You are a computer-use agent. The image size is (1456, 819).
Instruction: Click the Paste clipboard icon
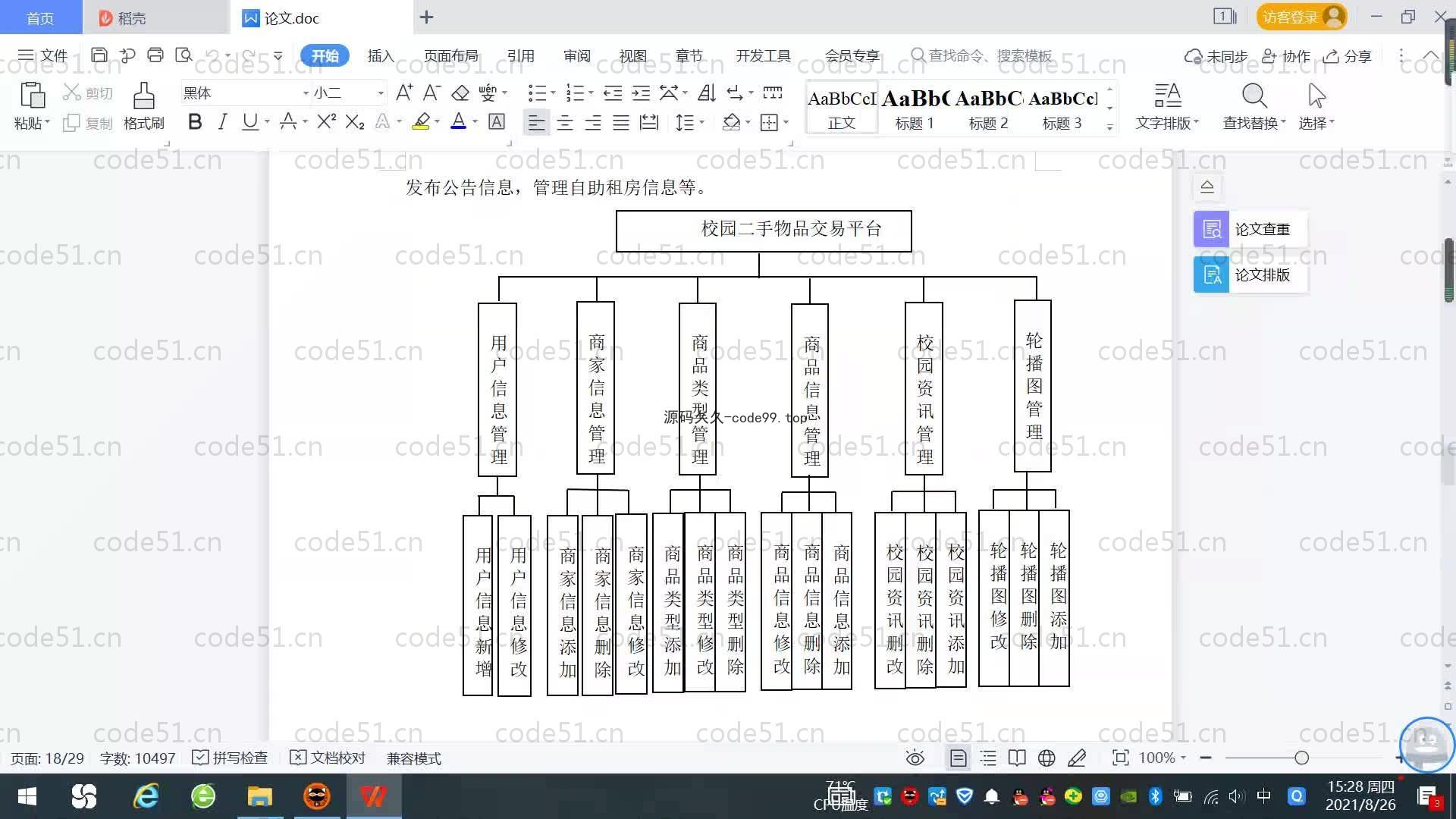click(x=32, y=96)
